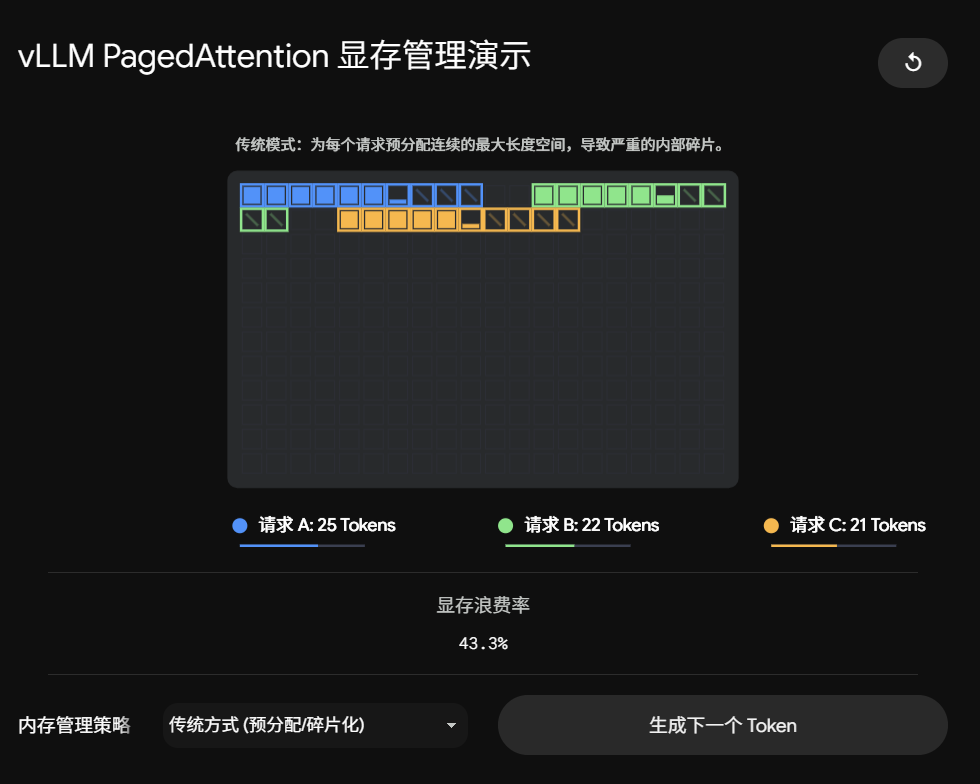Click the 内存管理策略 label
The height and width of the screenshot is (784, 980).
[74, 725]
